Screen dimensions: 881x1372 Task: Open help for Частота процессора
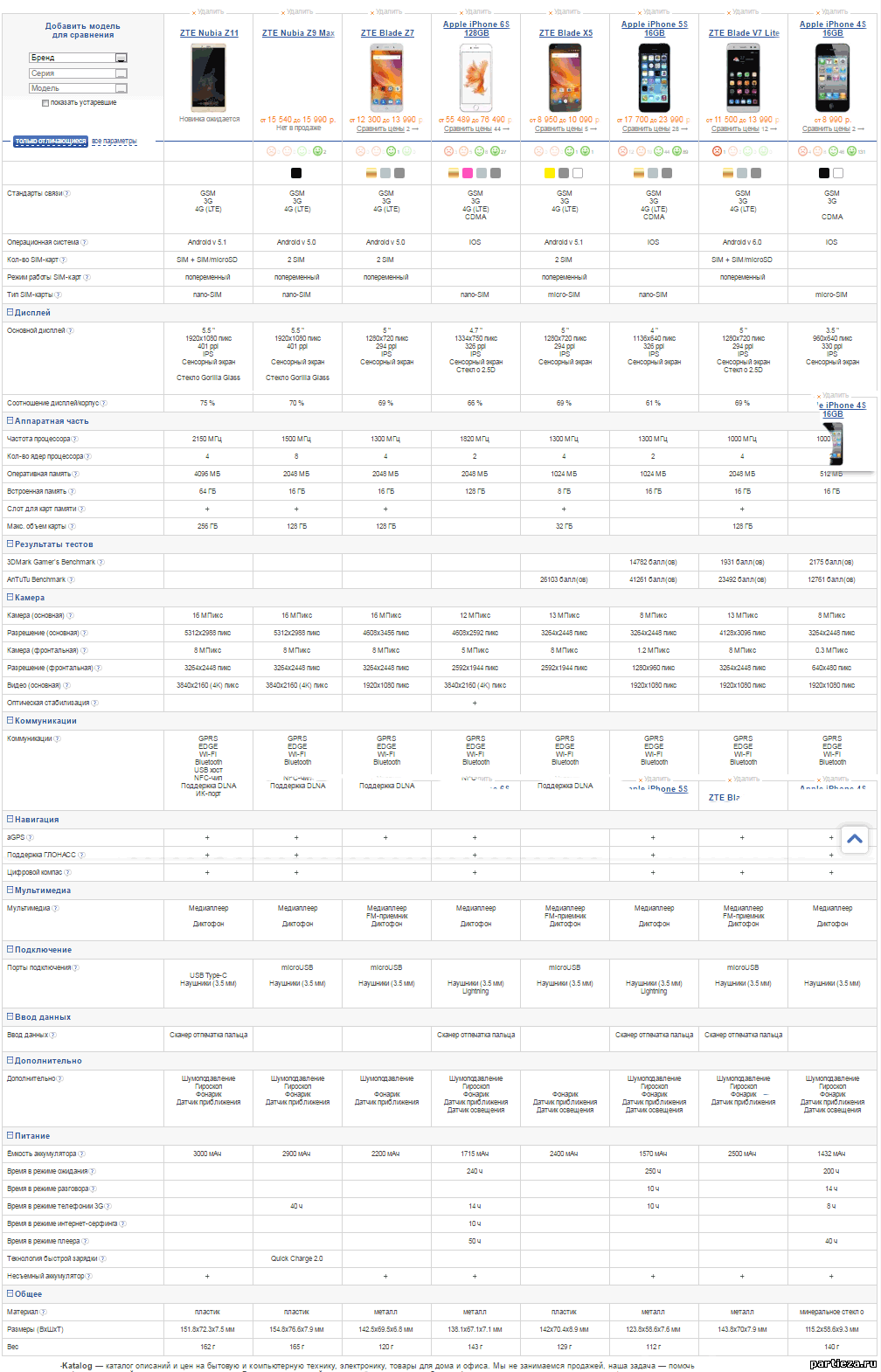click(x=74, y=440)
